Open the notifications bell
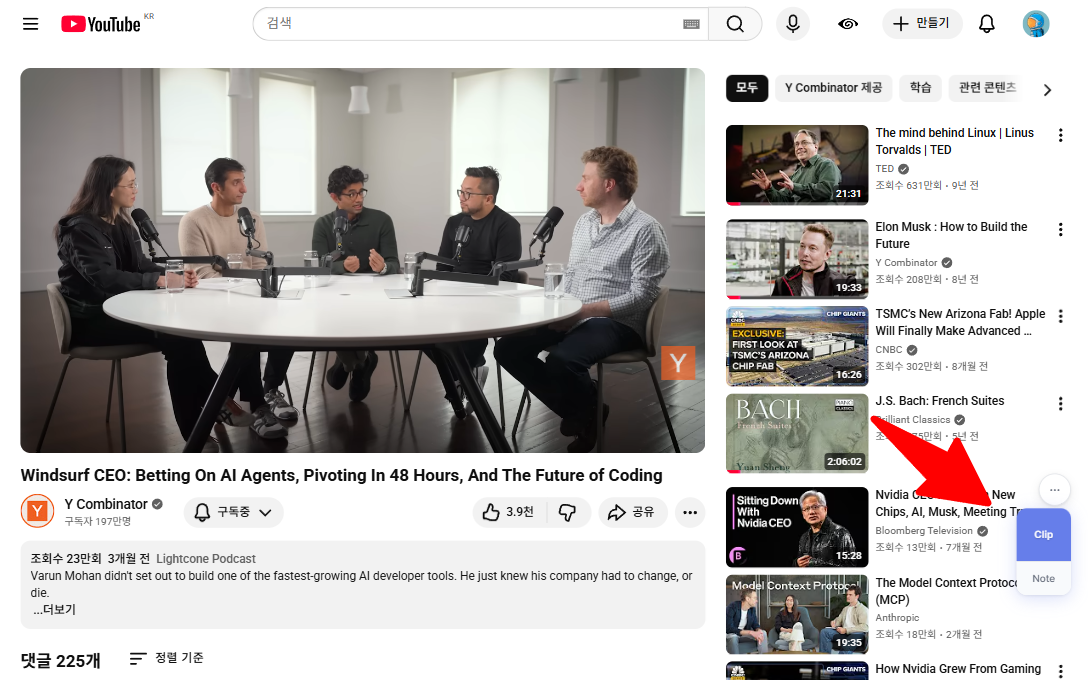The image size is (1088, 680). 986,24
